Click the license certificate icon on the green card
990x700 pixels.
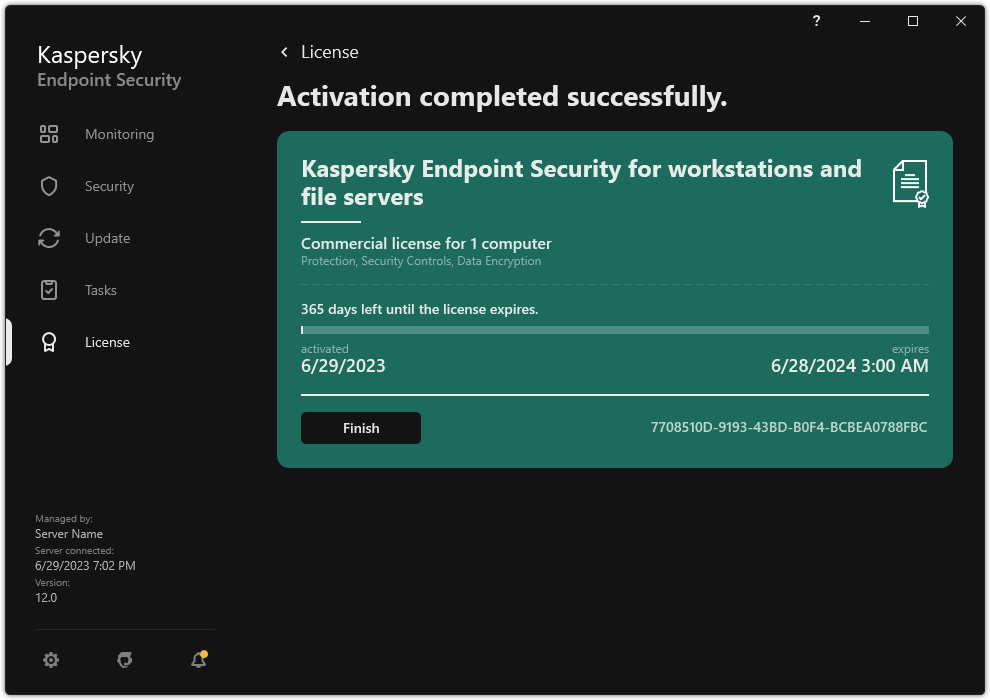910,184
